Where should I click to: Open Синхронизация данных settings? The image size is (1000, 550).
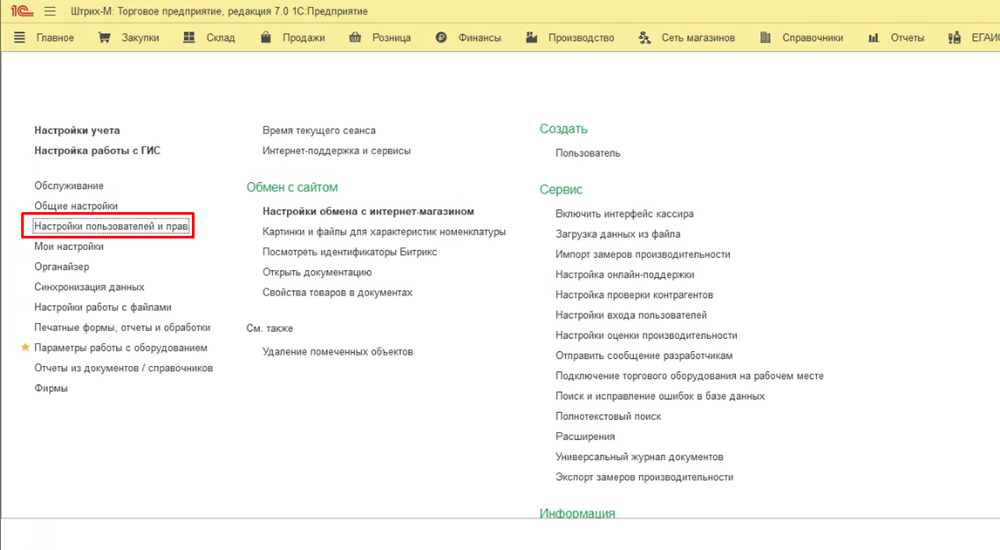click(x=89, y=287)
